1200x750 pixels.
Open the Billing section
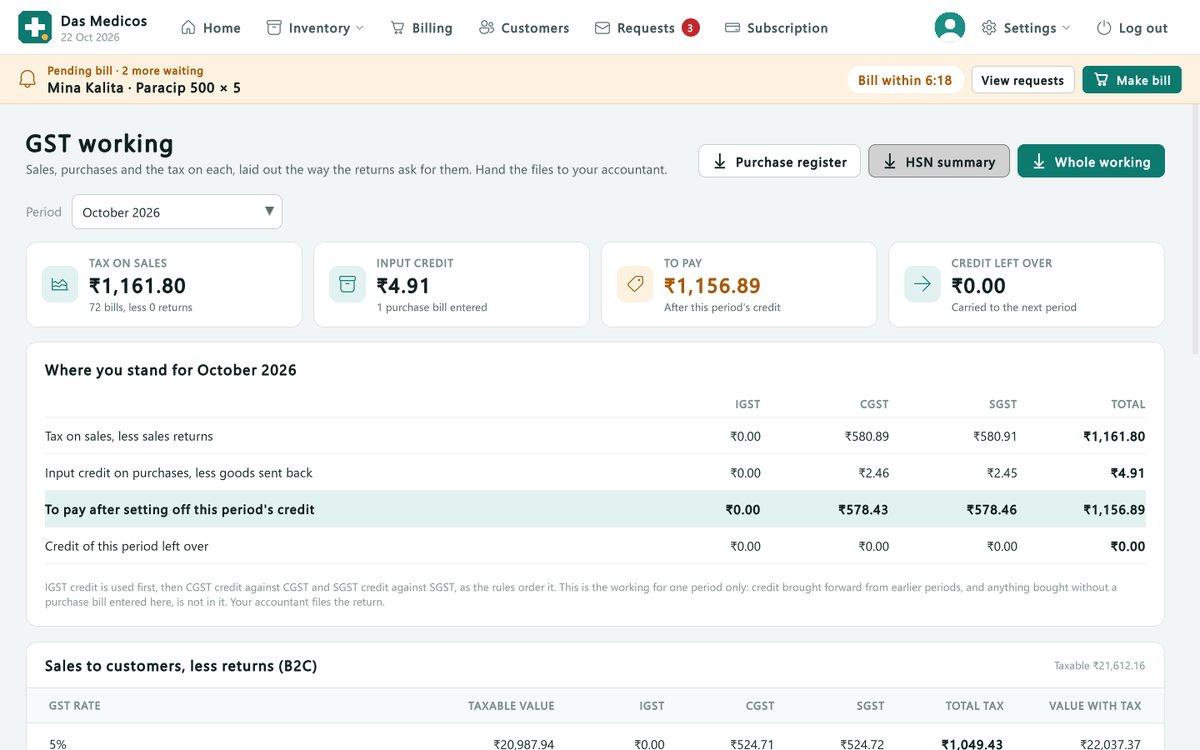tap(421, 28)
